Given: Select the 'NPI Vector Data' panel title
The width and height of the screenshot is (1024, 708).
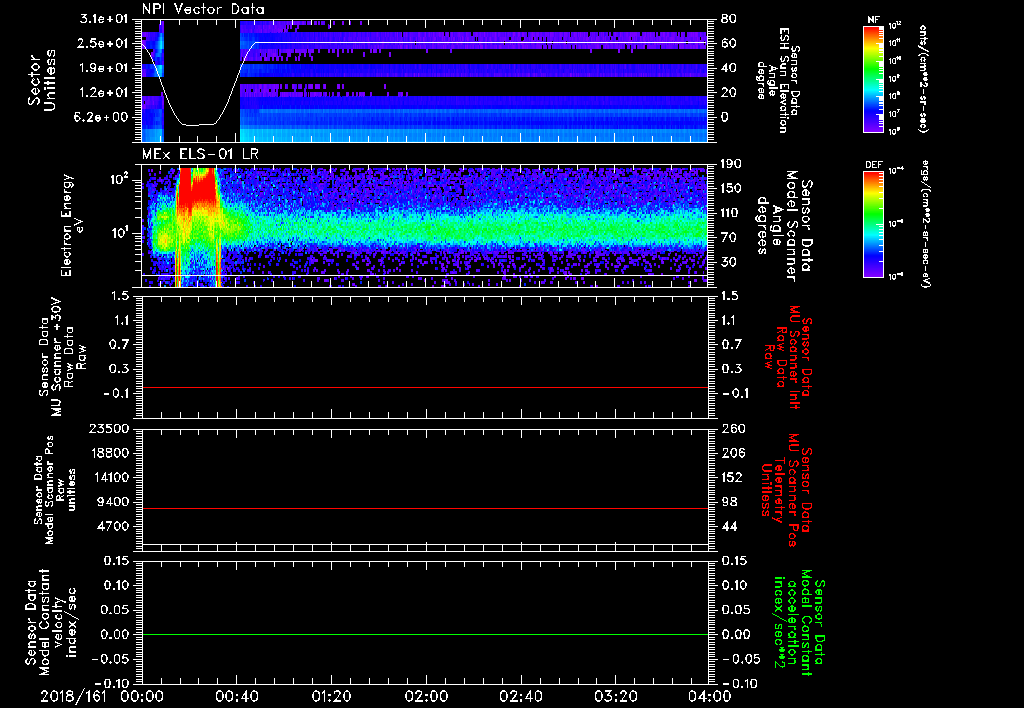Looking at the screenshot, I should [203, 9].
